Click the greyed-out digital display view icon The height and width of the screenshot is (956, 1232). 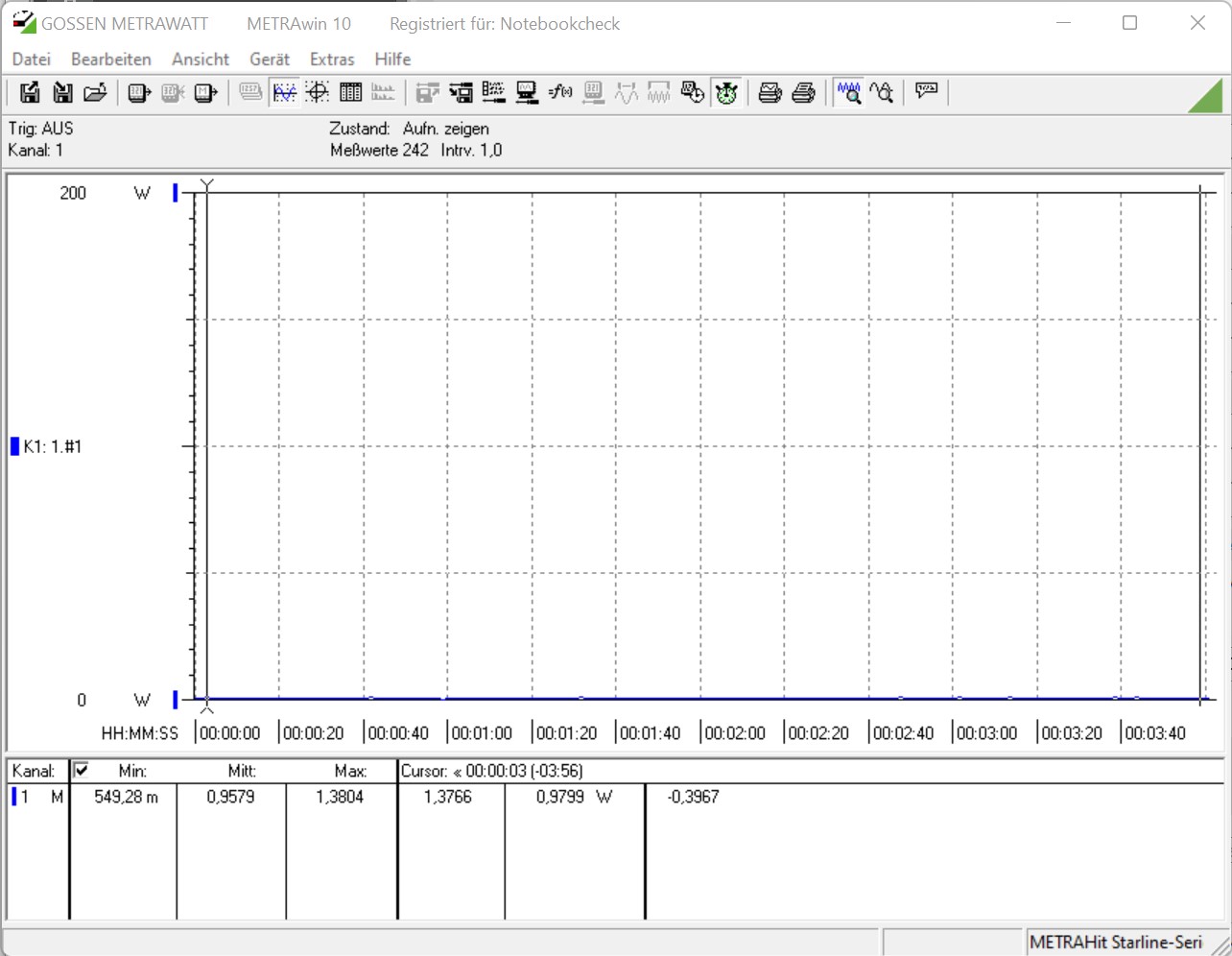[x=250, y=92]
